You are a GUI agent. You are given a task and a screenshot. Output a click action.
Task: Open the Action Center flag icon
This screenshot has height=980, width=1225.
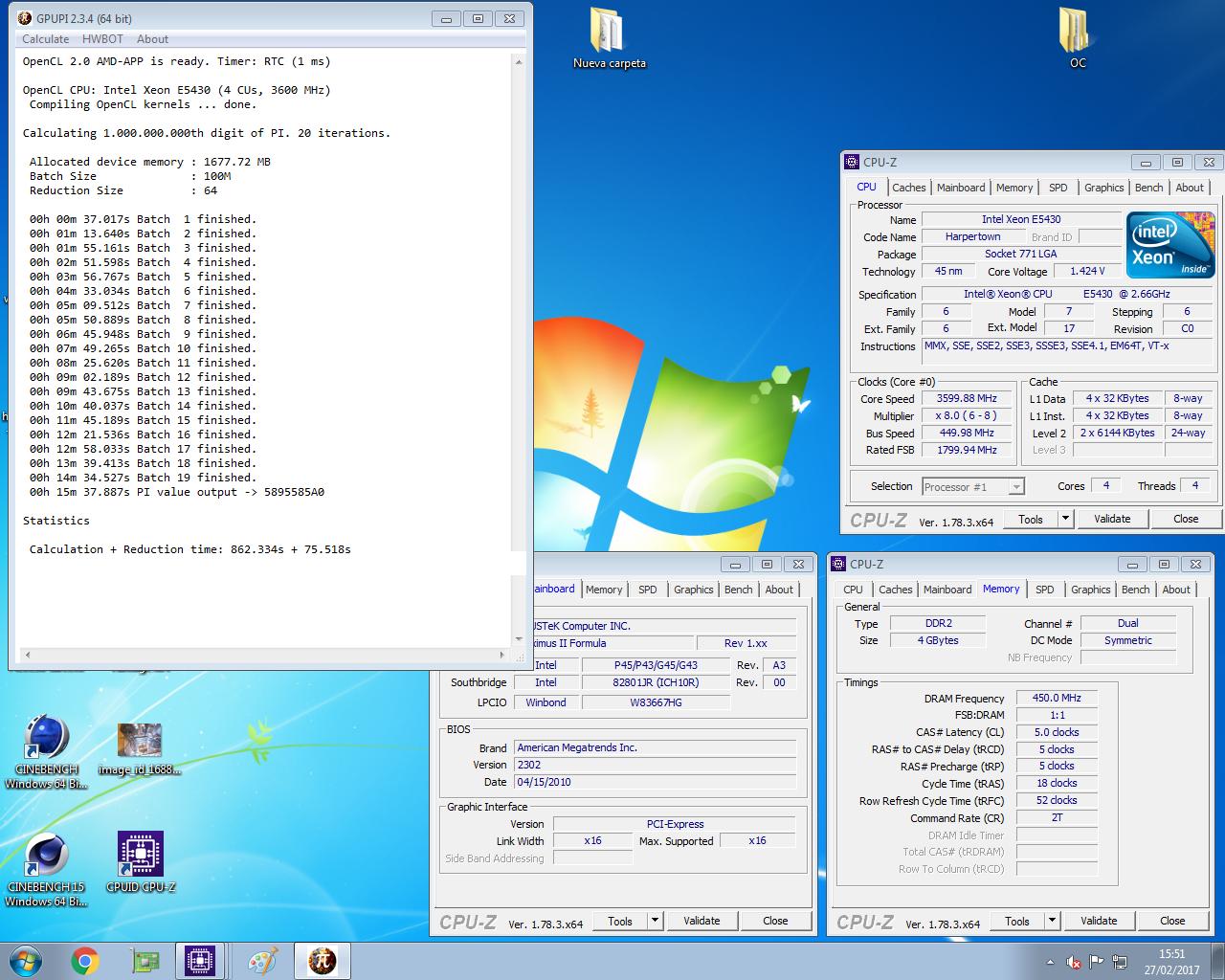pos(1096,962)
